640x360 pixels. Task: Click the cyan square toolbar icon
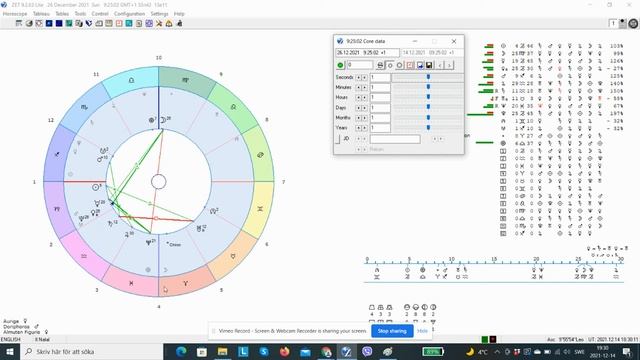[x=129, y=23]
